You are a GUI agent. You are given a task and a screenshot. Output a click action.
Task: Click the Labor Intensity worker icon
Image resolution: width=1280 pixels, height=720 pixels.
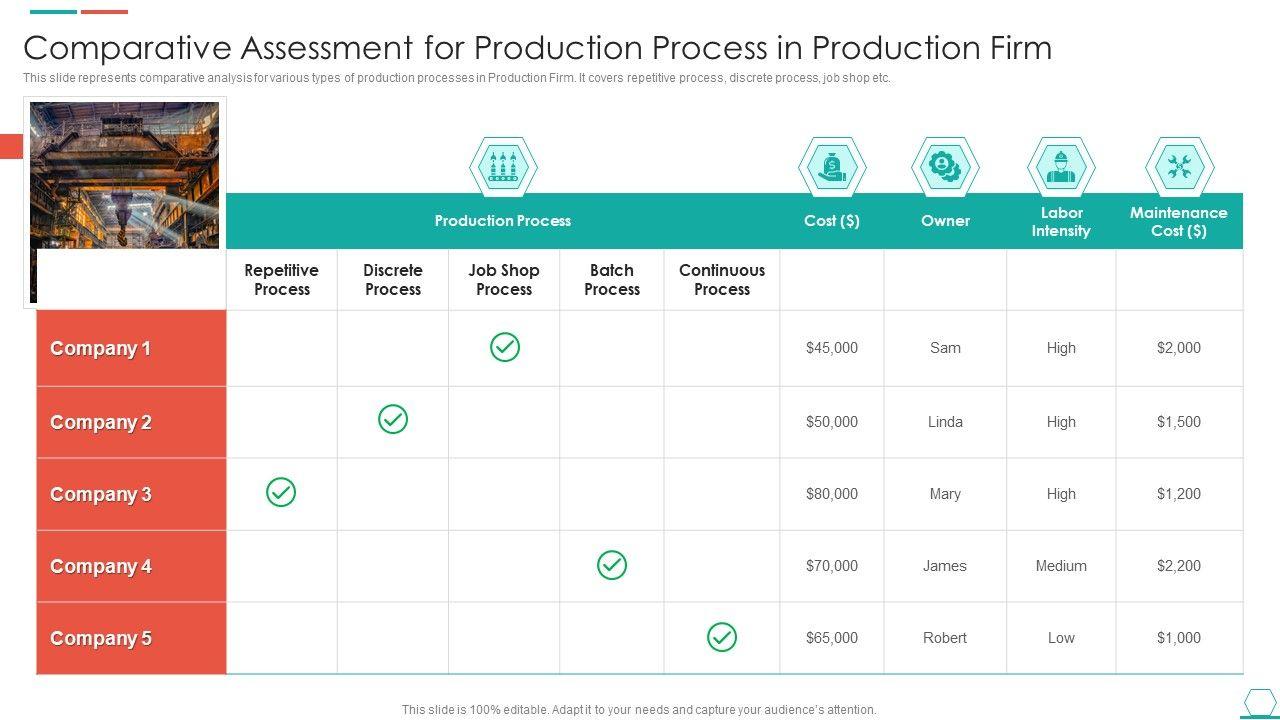coord(1061,166)
